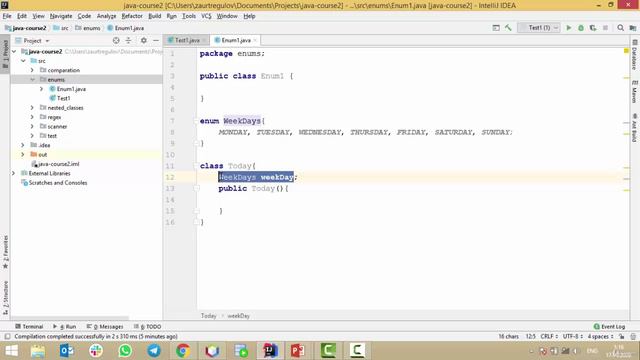Screen dimensions: 640x360
Task: Open the Refactor menu
Action: point(132,16)
